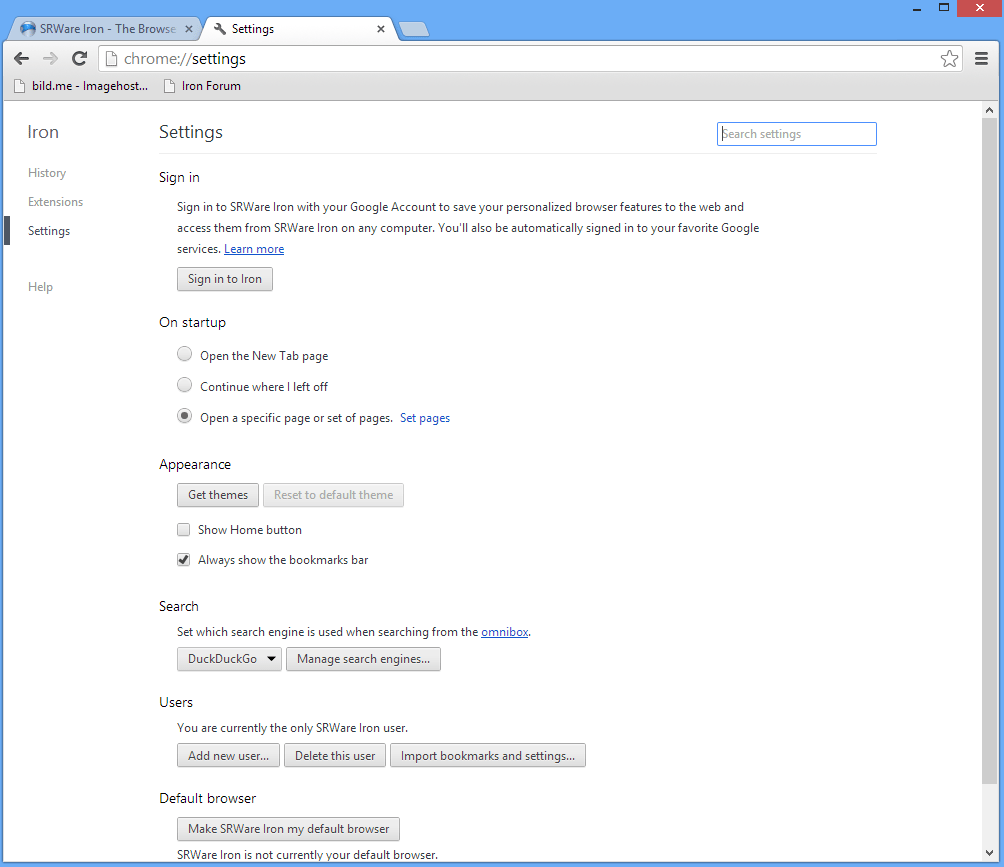Screen dimensions: 1004x867
Task: Click the Search settings input field
Action: 797,134
